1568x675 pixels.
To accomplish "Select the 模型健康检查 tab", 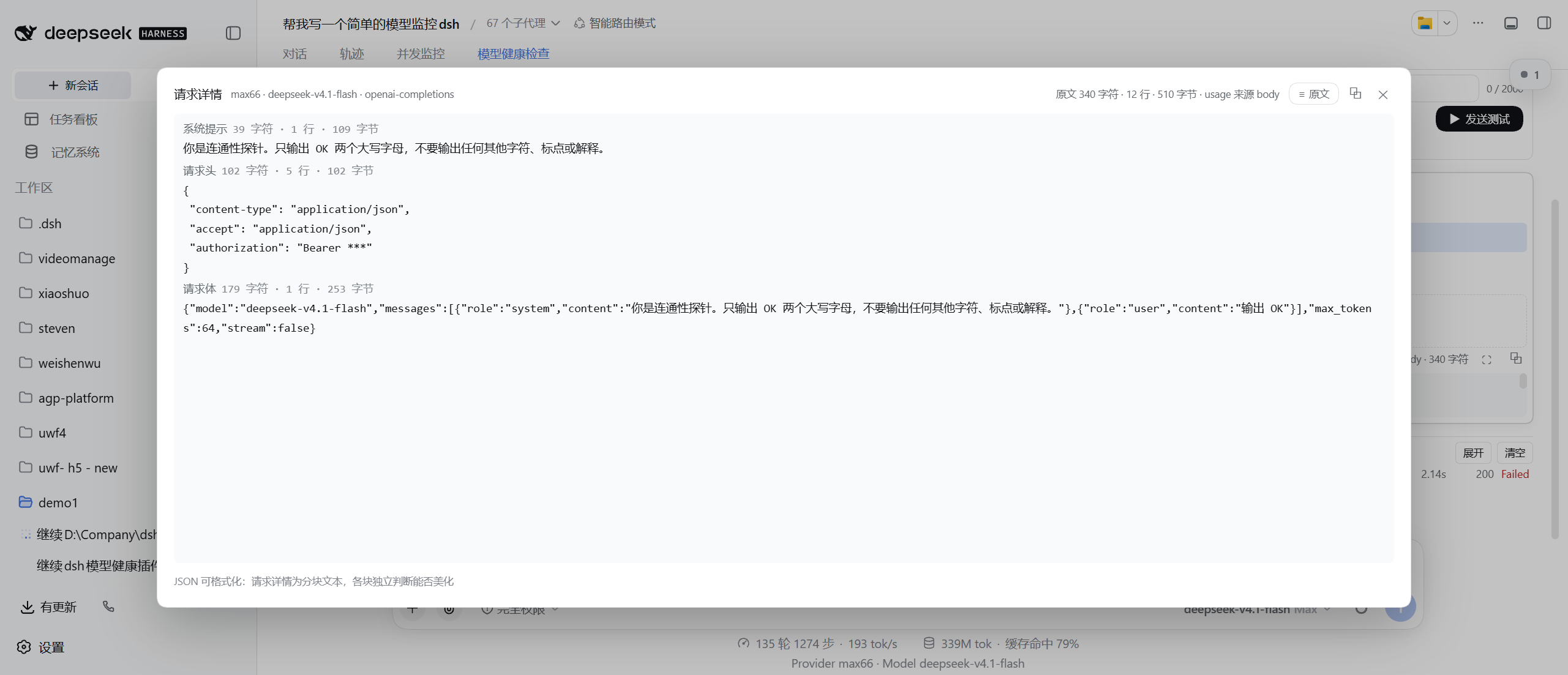I will pos(513,54).
